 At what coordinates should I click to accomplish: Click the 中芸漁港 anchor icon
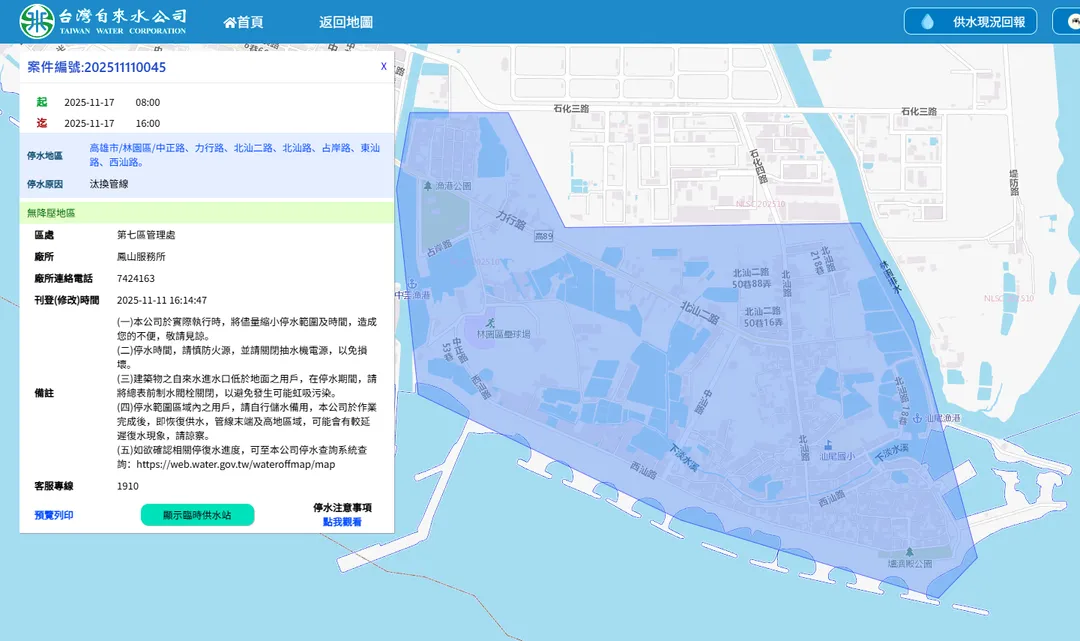413,284
